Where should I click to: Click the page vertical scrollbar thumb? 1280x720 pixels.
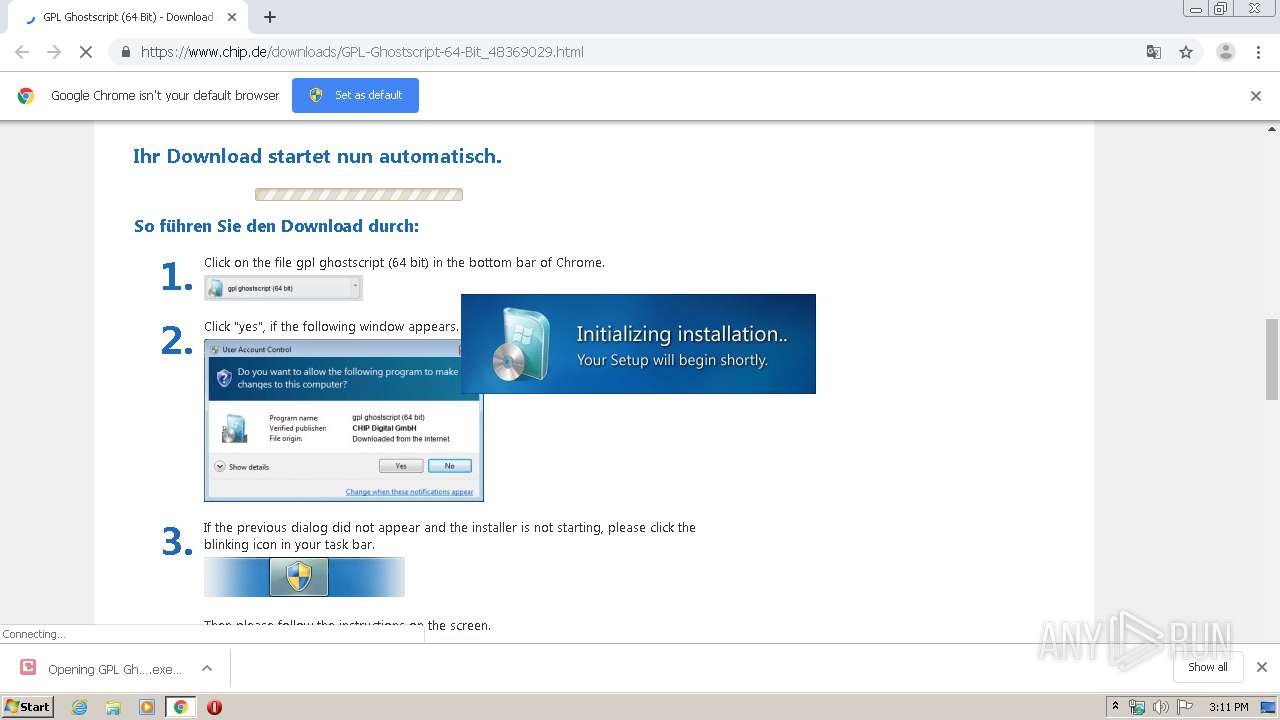coord(1272,359)
